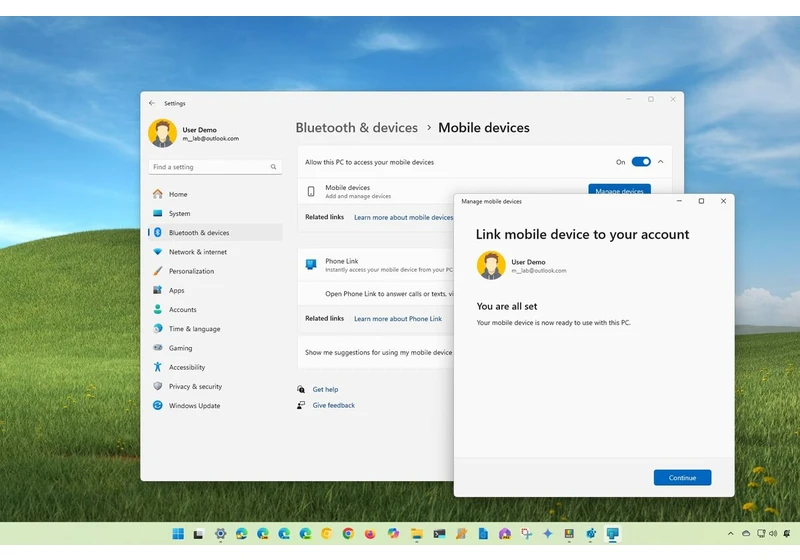Screen dimensions: 800x560
Task: Open Home in Settings sidebar
Action: (215, 194)
